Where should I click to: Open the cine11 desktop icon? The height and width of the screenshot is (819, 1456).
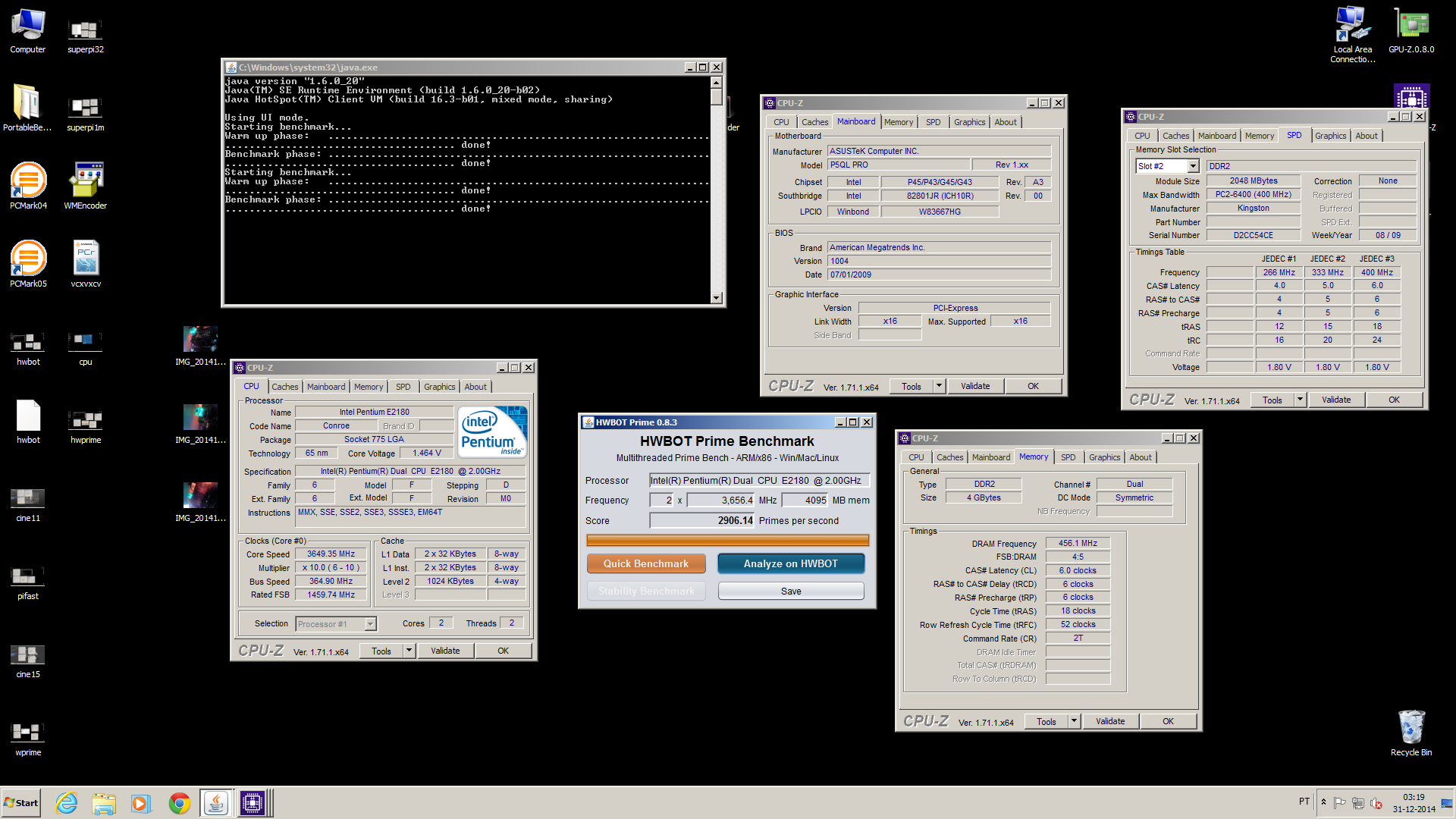(x=28, y=505)
